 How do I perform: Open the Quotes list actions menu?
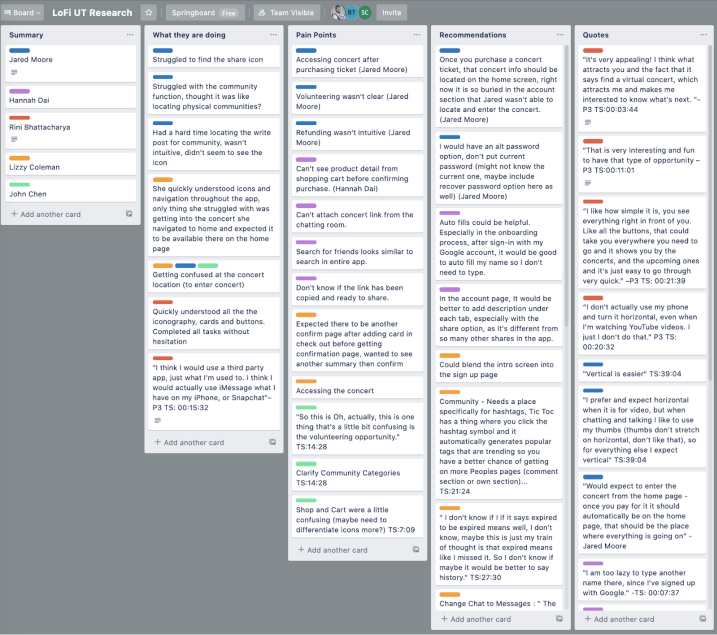pos(703,35)
